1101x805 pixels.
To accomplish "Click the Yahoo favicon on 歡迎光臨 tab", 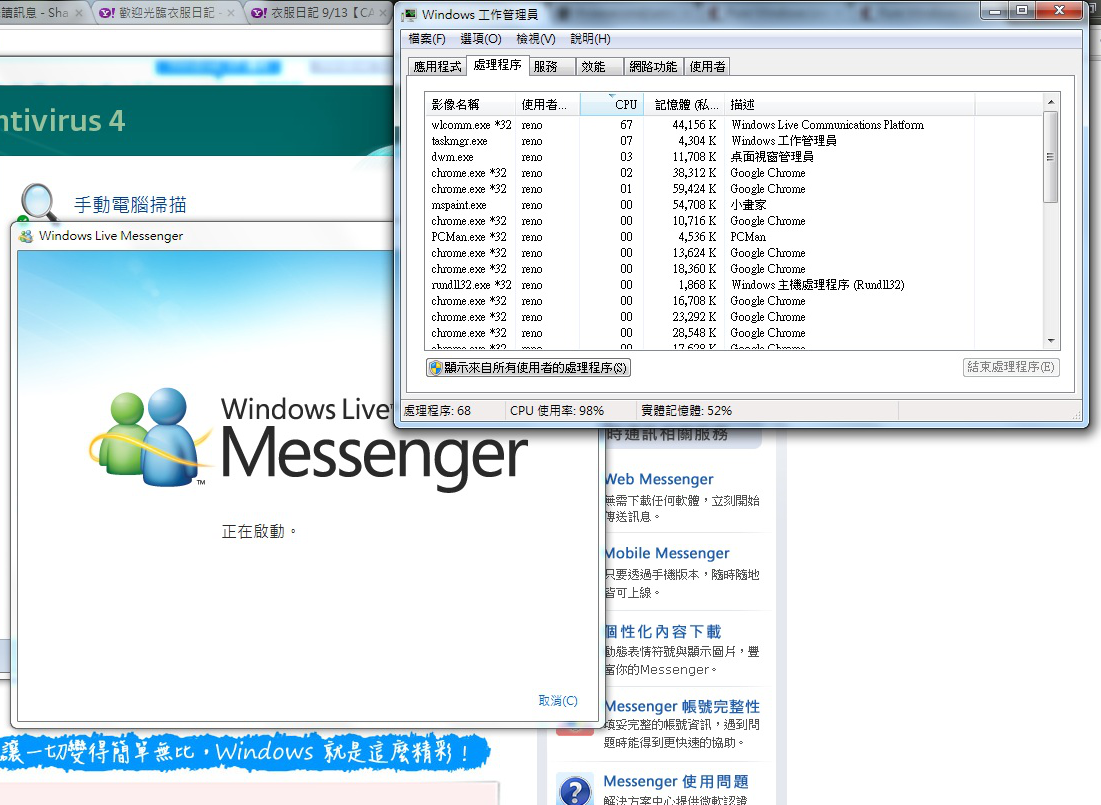I will click(x=107, y=13).
